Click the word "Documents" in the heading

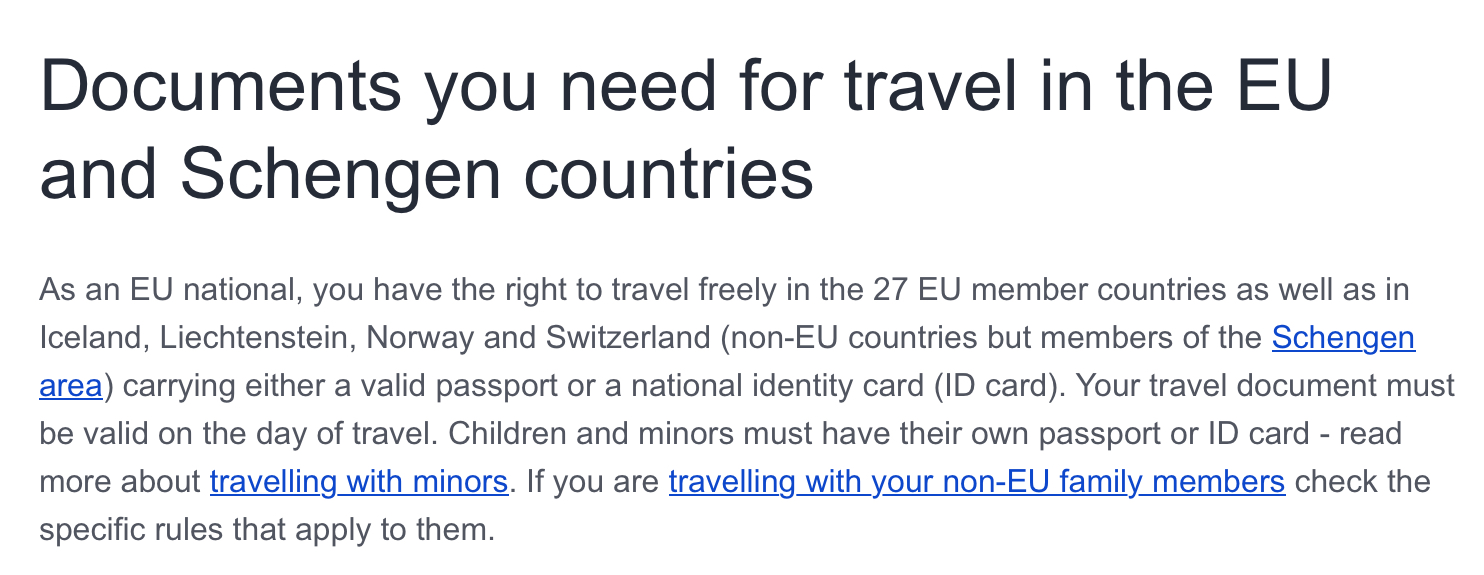click(220, 87)
